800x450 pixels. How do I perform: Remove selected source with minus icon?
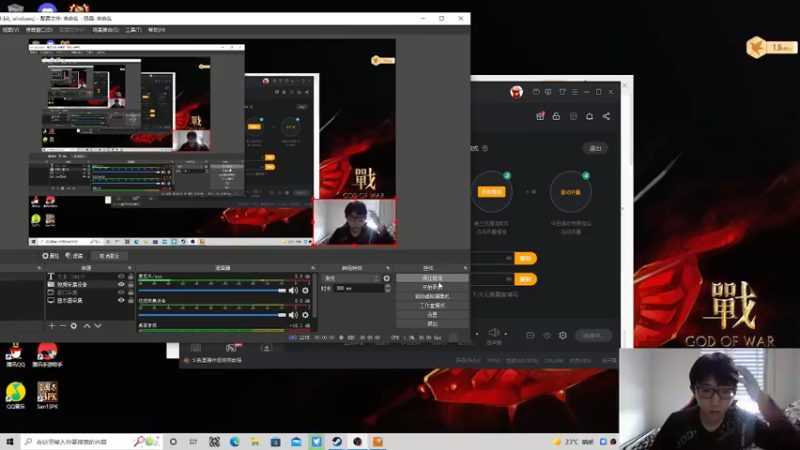point(63,326)
